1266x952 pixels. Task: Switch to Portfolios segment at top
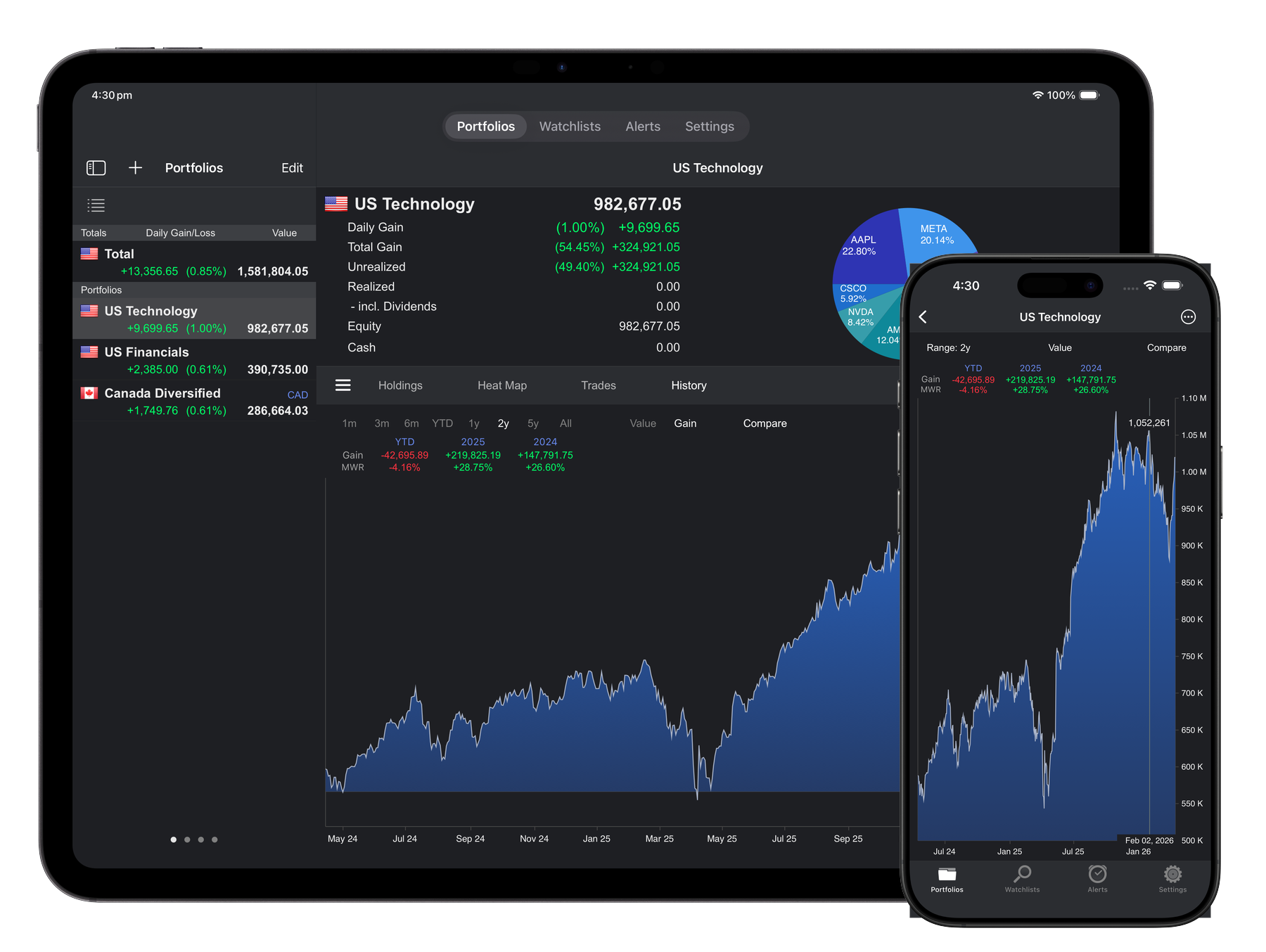tap(486, 127)
